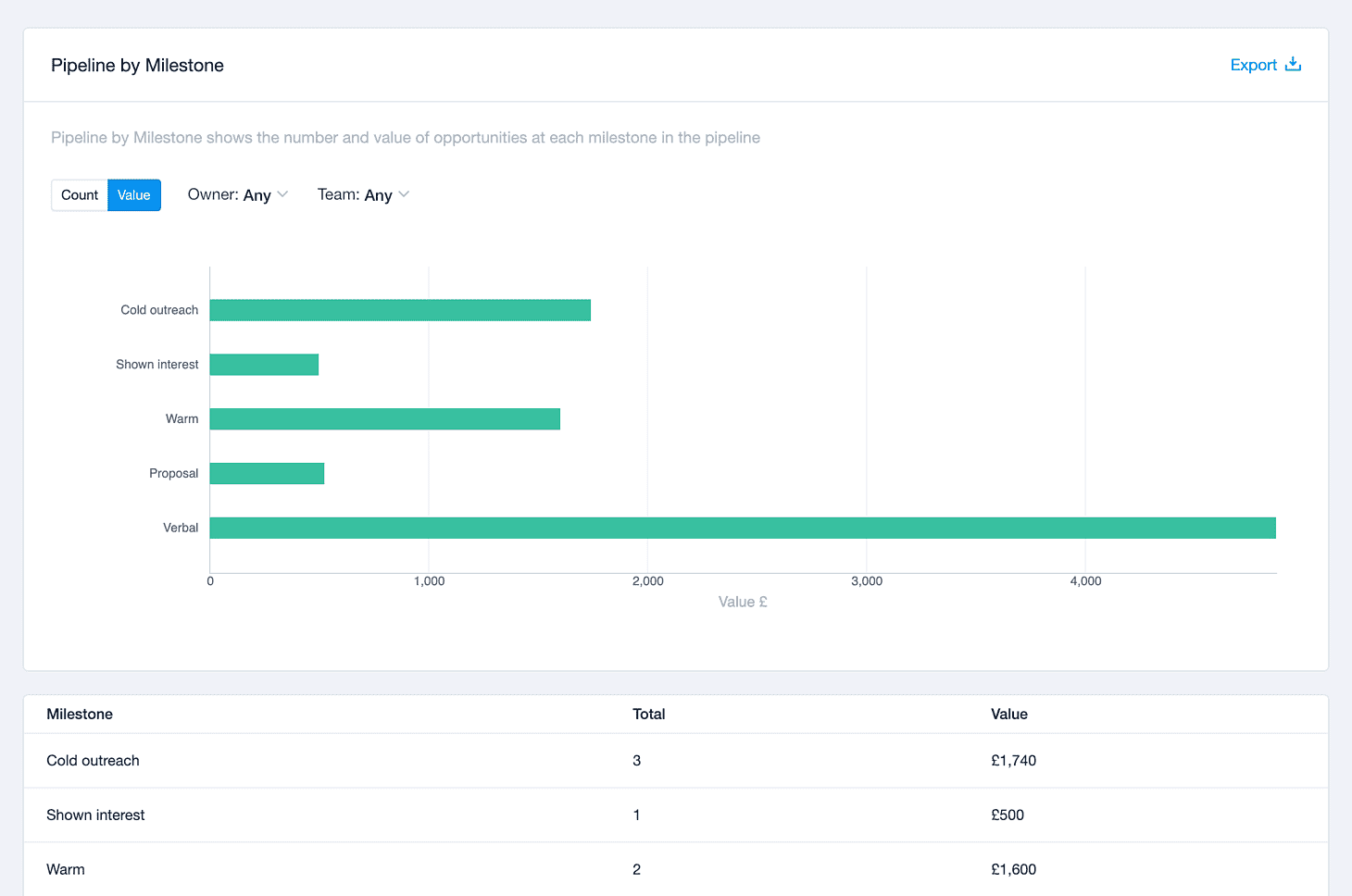This screenshot has height=896, width=1352.
Task: Click the chevron next to Owner: Any
Action: pyautogui.click(x=282, y=194)
